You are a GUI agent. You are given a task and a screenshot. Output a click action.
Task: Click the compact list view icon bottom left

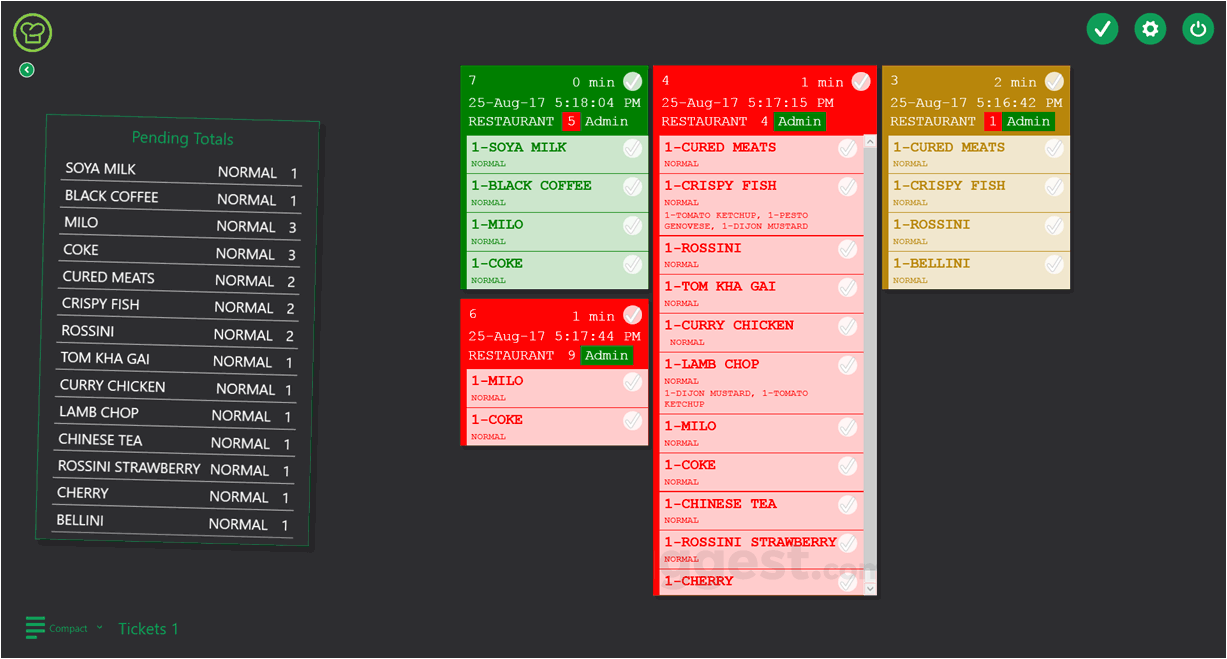(37, 628)
